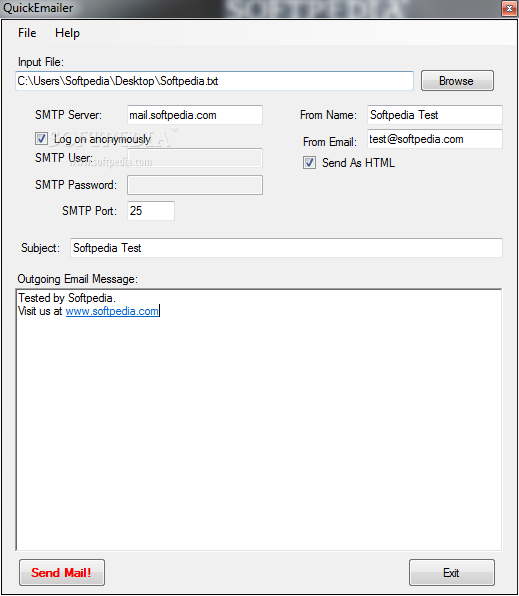Click the 'SMTP Server:' label
Screen dimensions: 519x596
coord(68,115)
